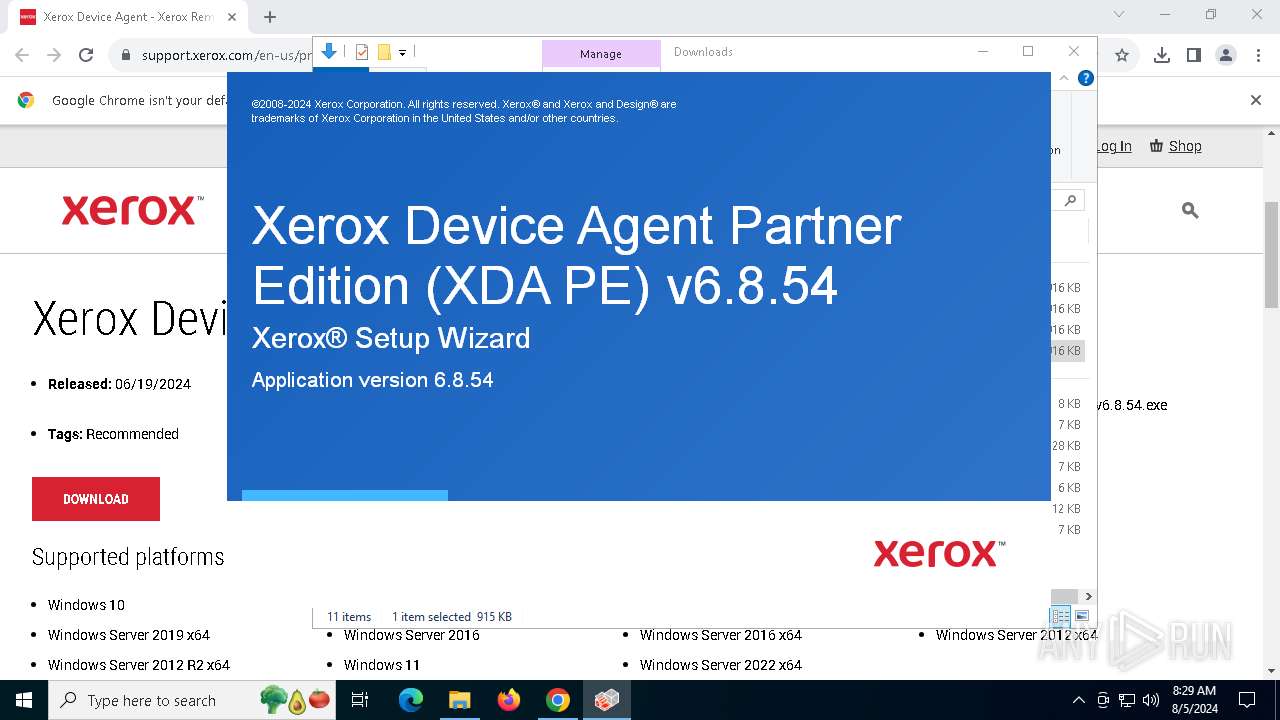Open the Log In link
The width and height of the screenshot is (1280, 720).
point(1114,146)
